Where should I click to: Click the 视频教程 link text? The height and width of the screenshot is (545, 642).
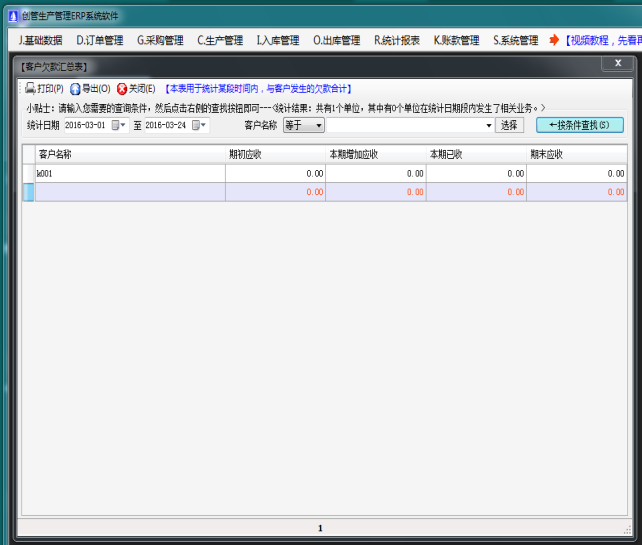(x=602, y=41)
